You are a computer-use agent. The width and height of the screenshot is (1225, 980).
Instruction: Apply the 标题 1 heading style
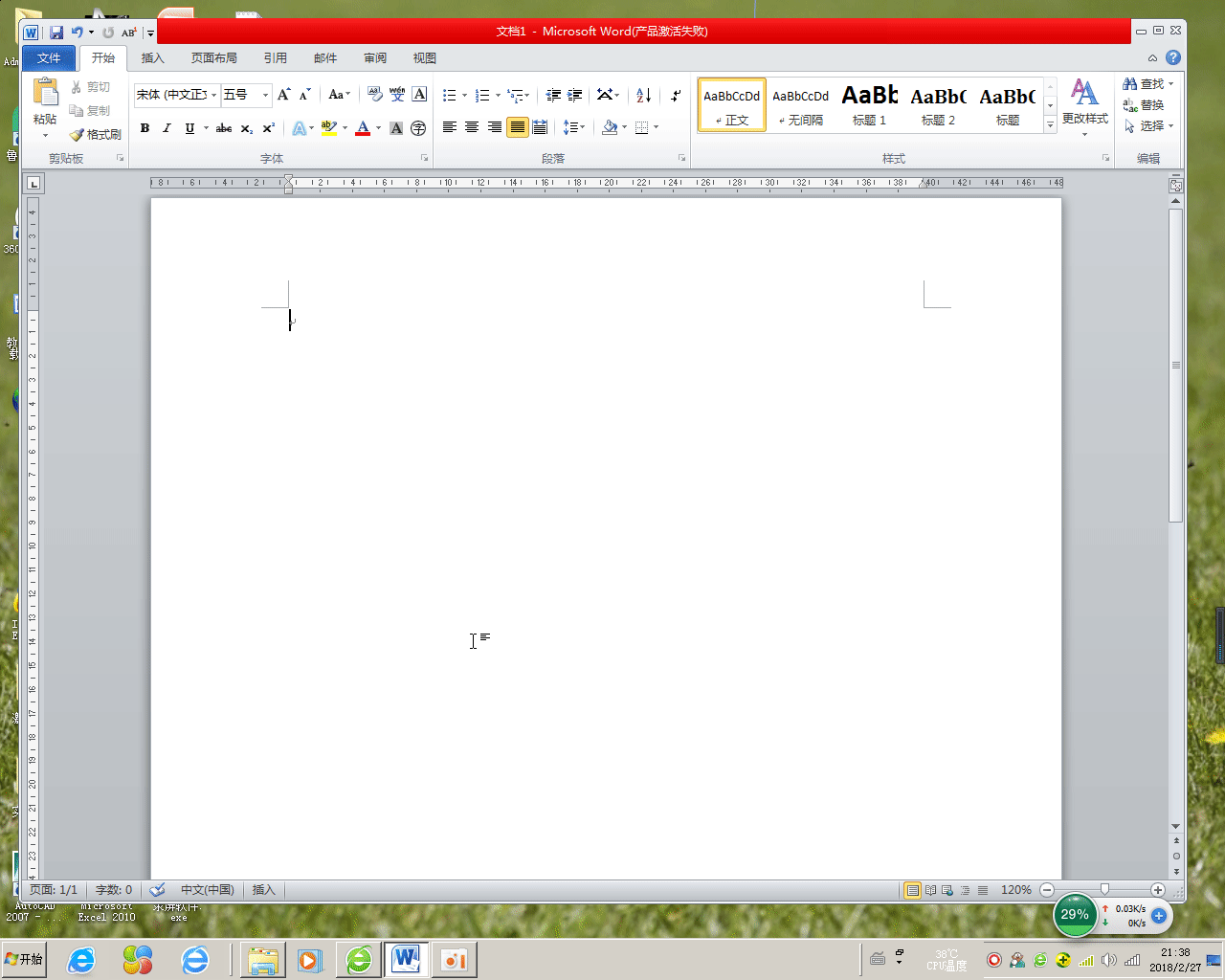click(x=870, y=105)
